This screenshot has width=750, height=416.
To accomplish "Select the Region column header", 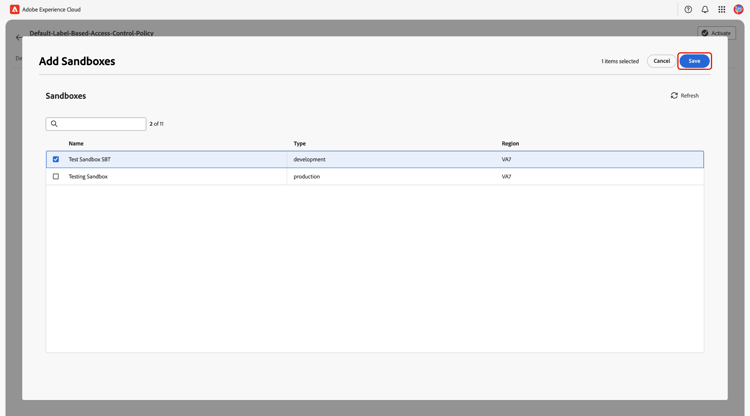I will click(510, 143).
